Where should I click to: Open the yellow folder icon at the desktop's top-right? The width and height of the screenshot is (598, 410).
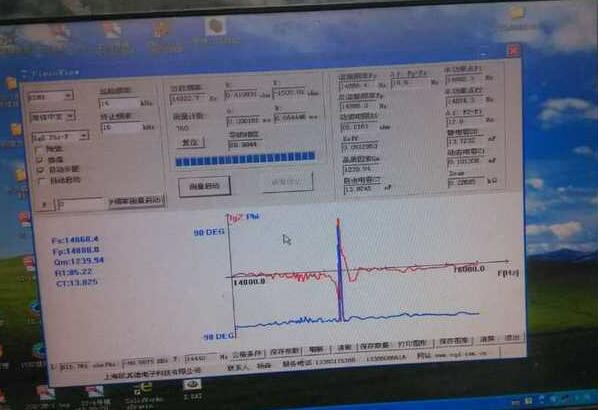(x=517, y=13)
